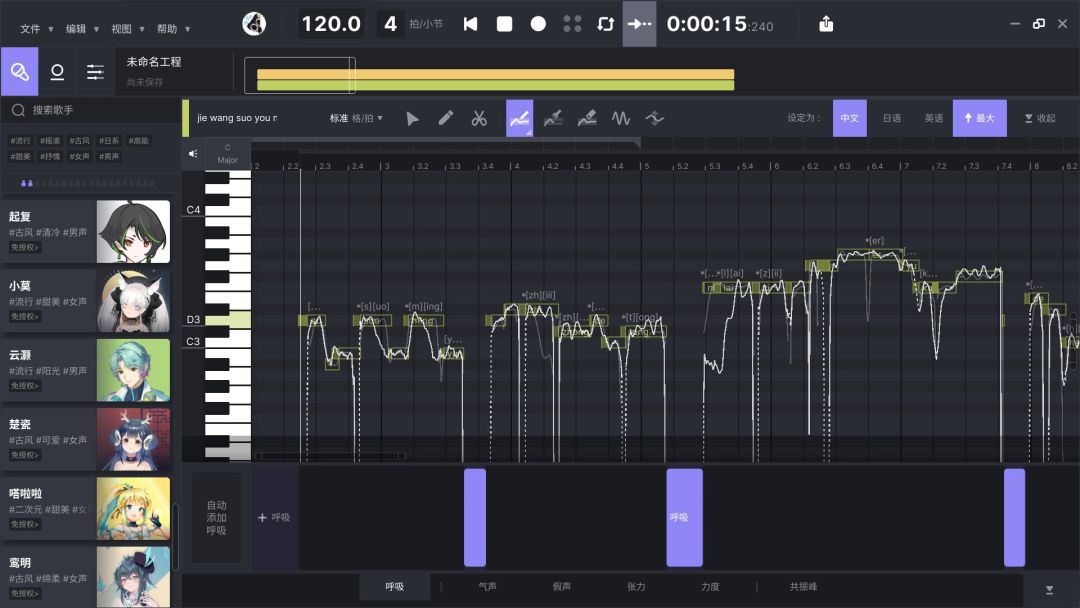Toggle the auto-follow playhead button
The image size is (1080, 608).
639,24
